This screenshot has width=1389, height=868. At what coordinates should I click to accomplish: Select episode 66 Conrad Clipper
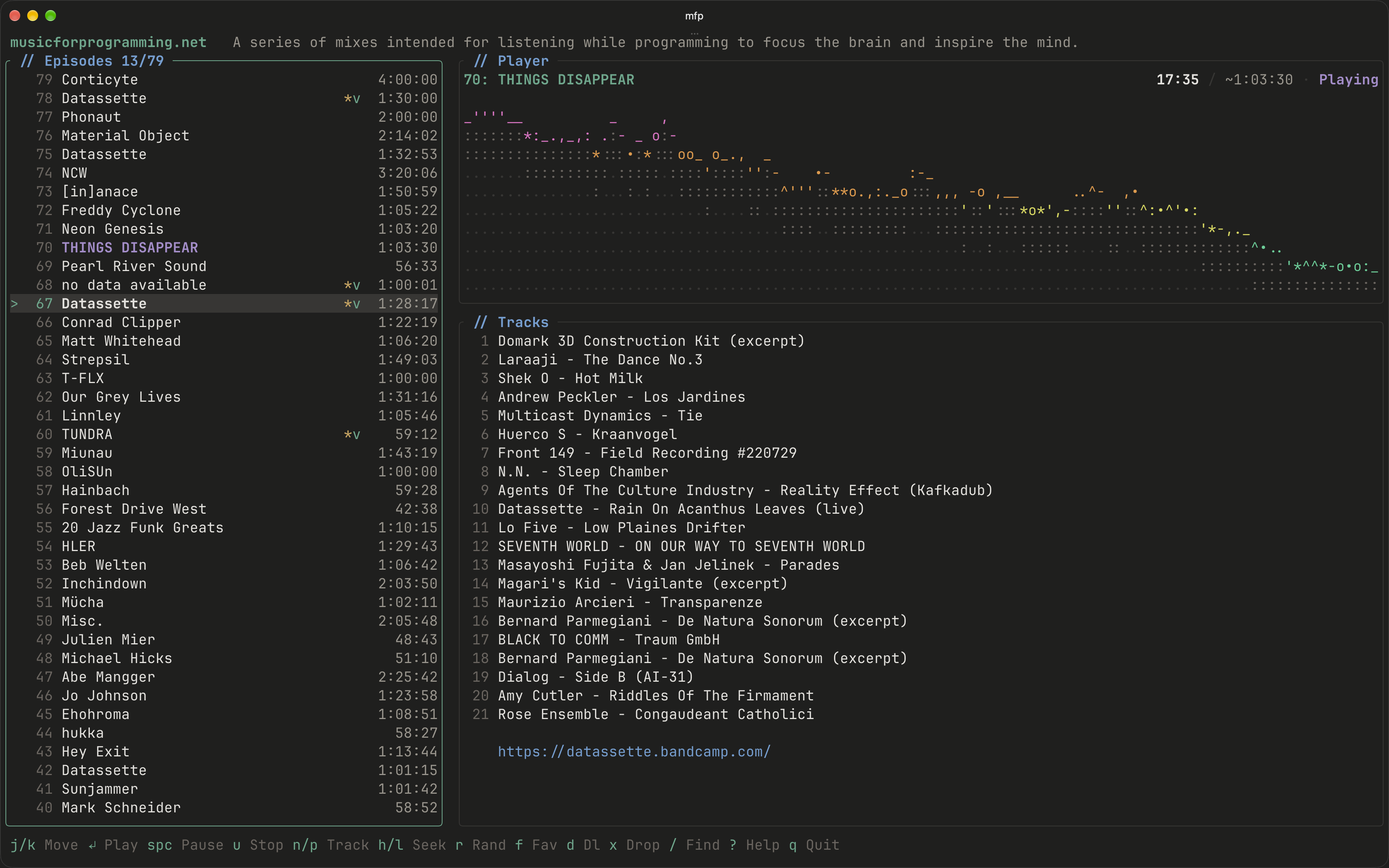(224, 322)
